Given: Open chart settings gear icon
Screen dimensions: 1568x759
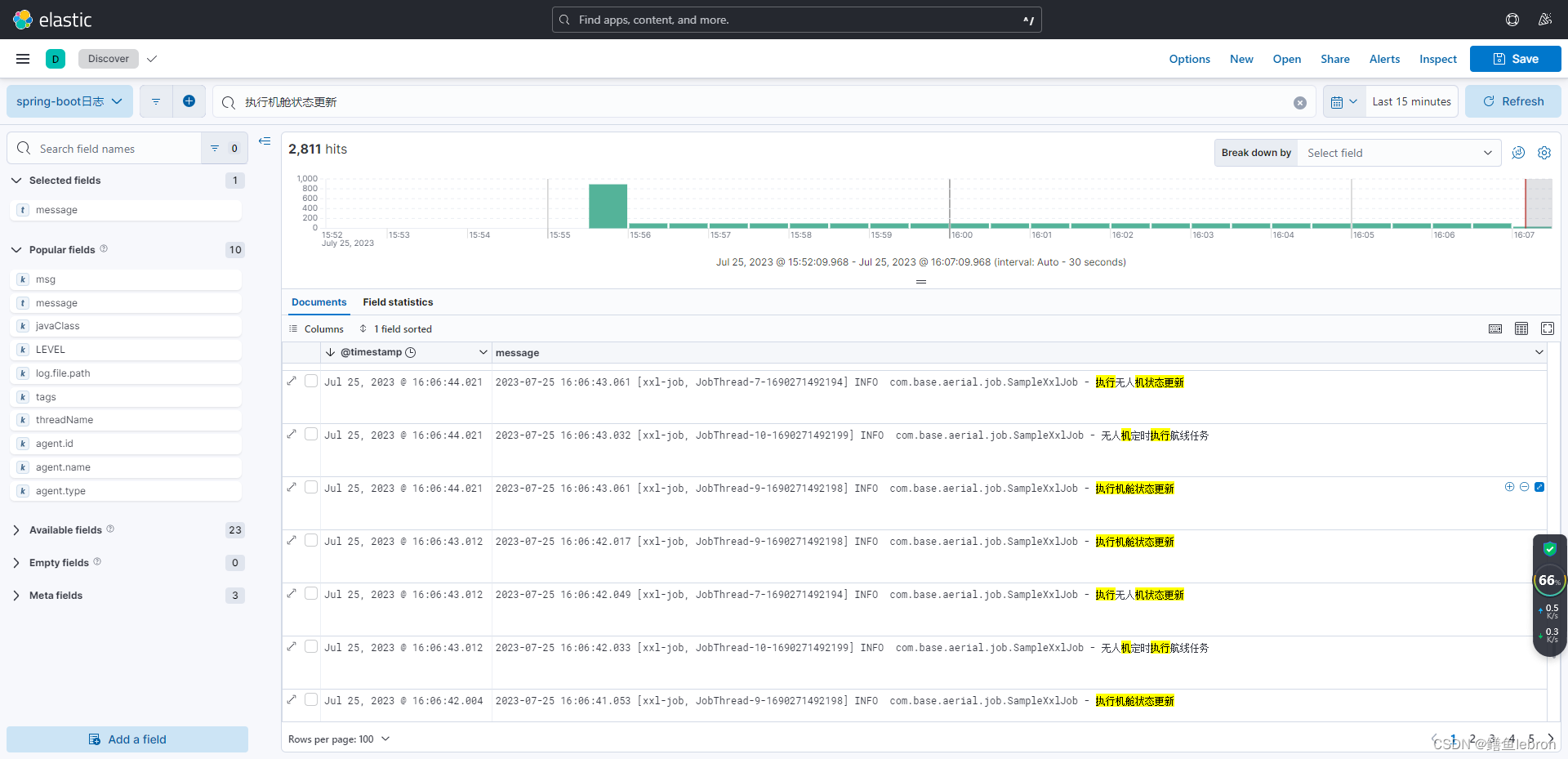Looking at the screenshot, I should pos(1544,153).
